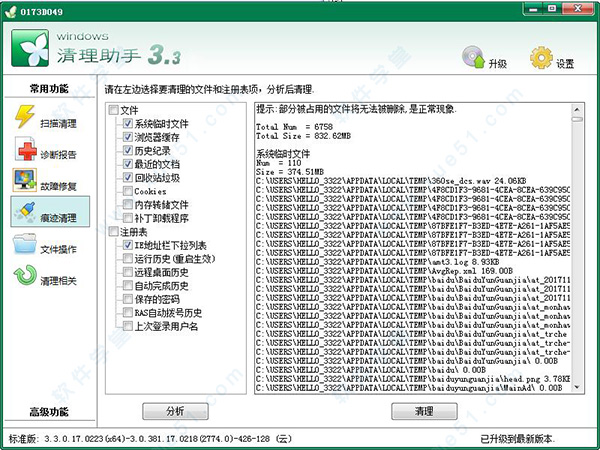The image size is (600, 450).
Task: Enable 内存转储文件 checkbox
Action: click(x=128, y=204)
